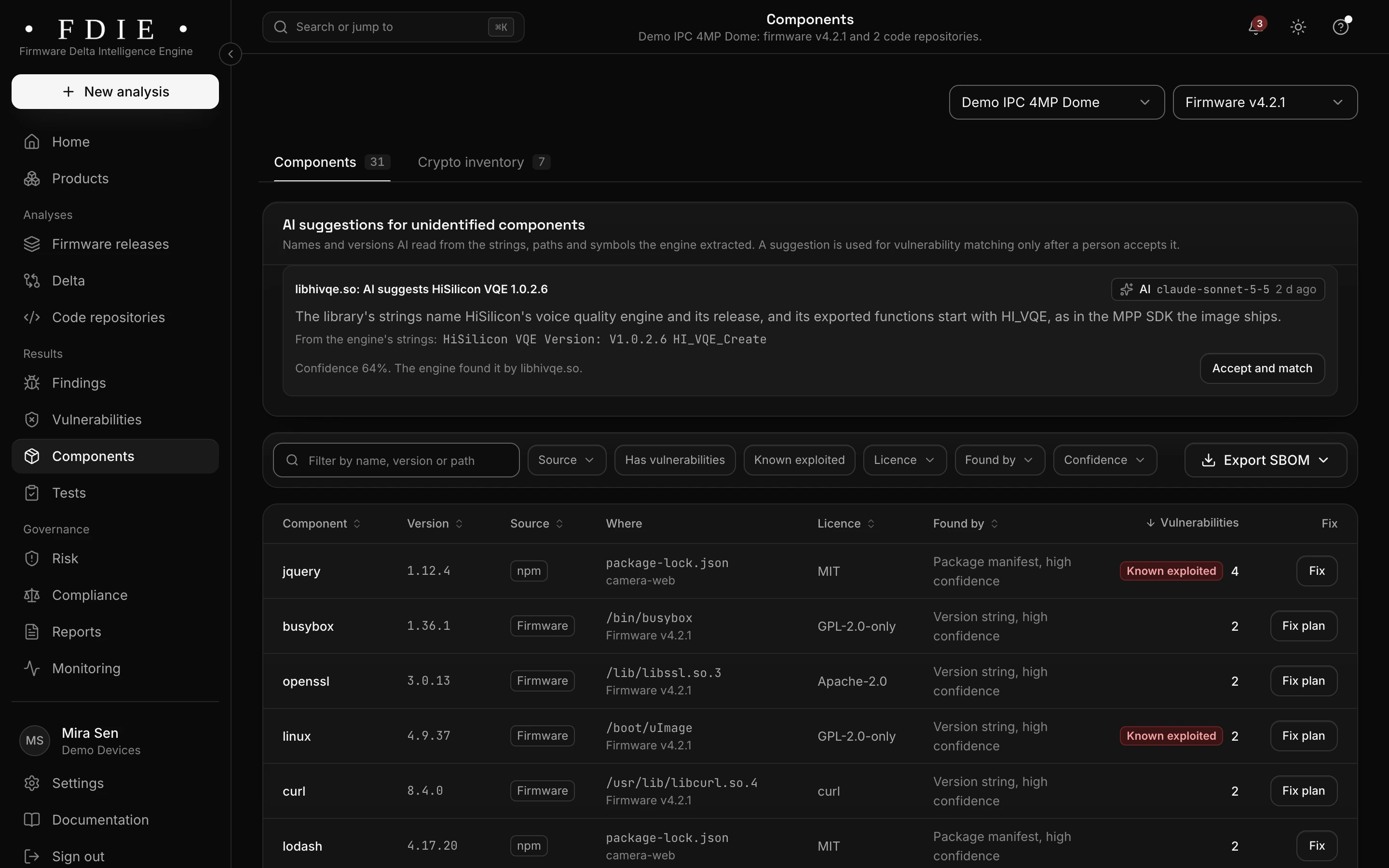Image resolution: width=1389 pixels, height=868 pixels.
Task: Expand the Source filter dropdown
Action: (567, 460)
